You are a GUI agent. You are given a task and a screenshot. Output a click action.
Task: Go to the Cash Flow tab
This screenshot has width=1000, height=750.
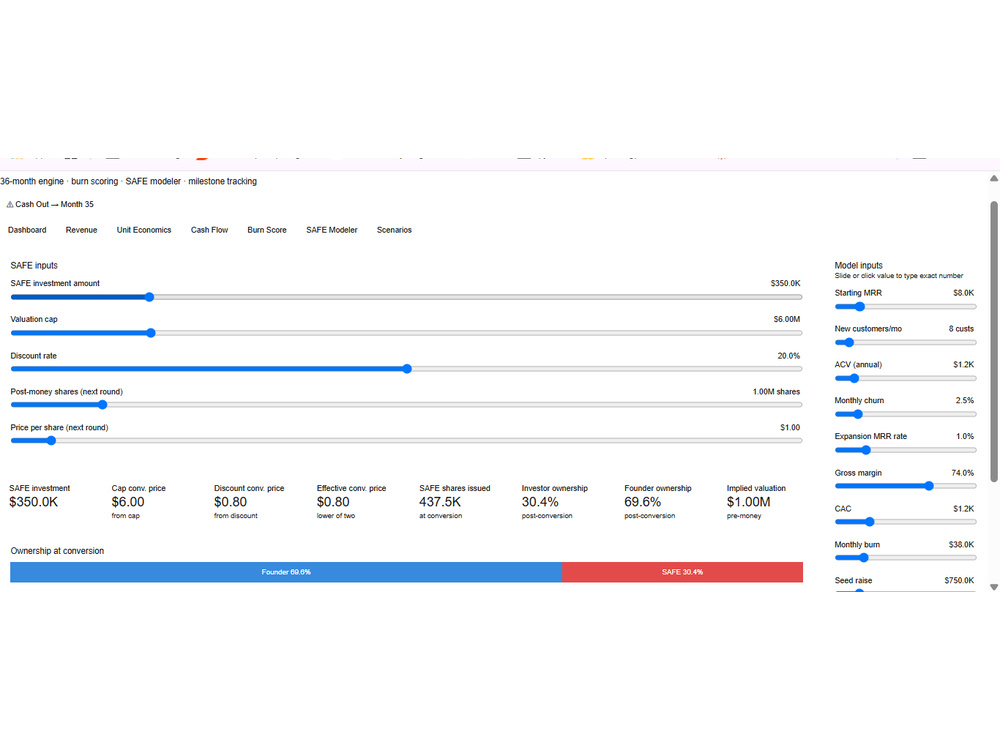[x=209, y=230]
